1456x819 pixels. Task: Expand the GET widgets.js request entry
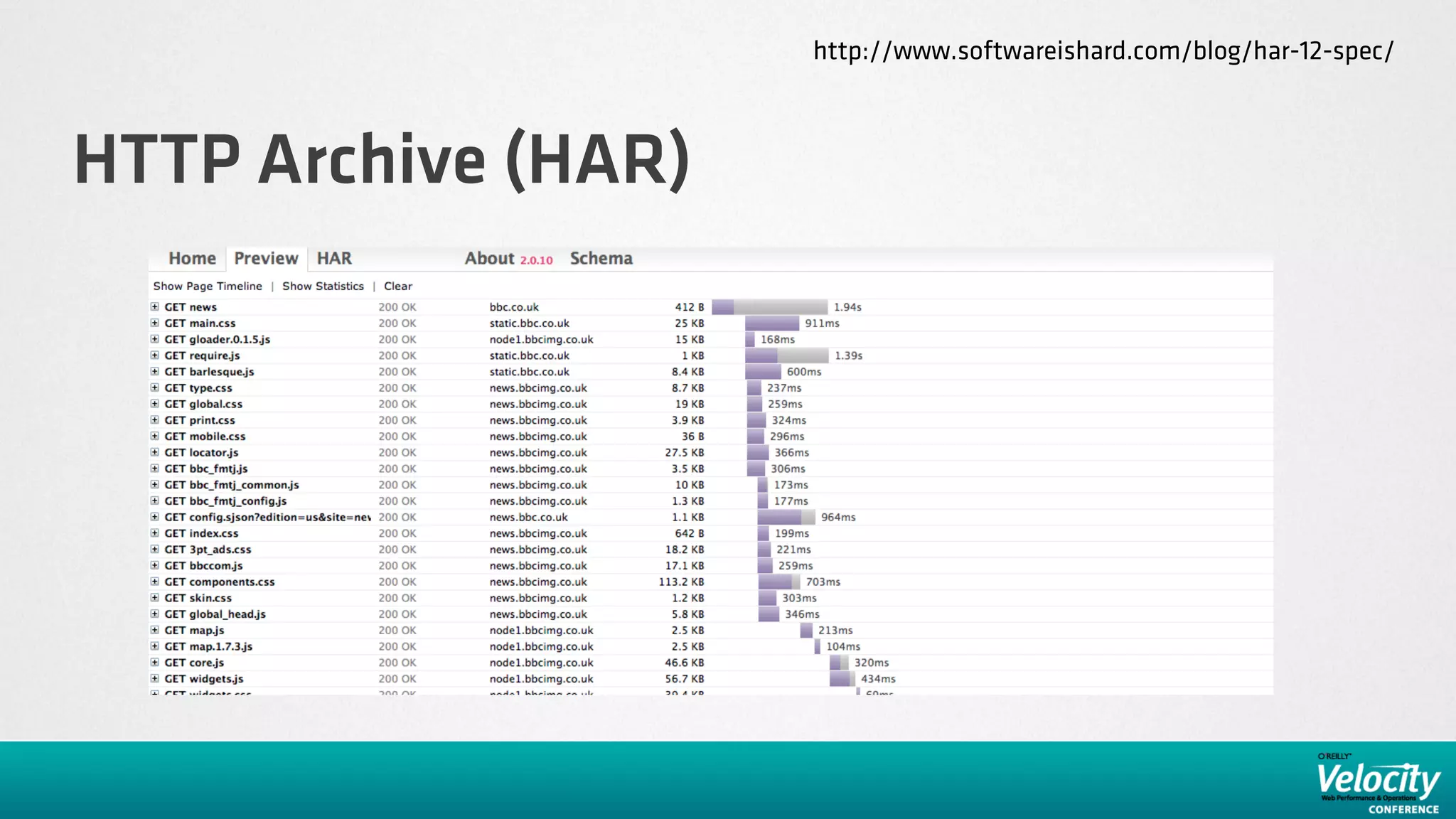[155, 679]
